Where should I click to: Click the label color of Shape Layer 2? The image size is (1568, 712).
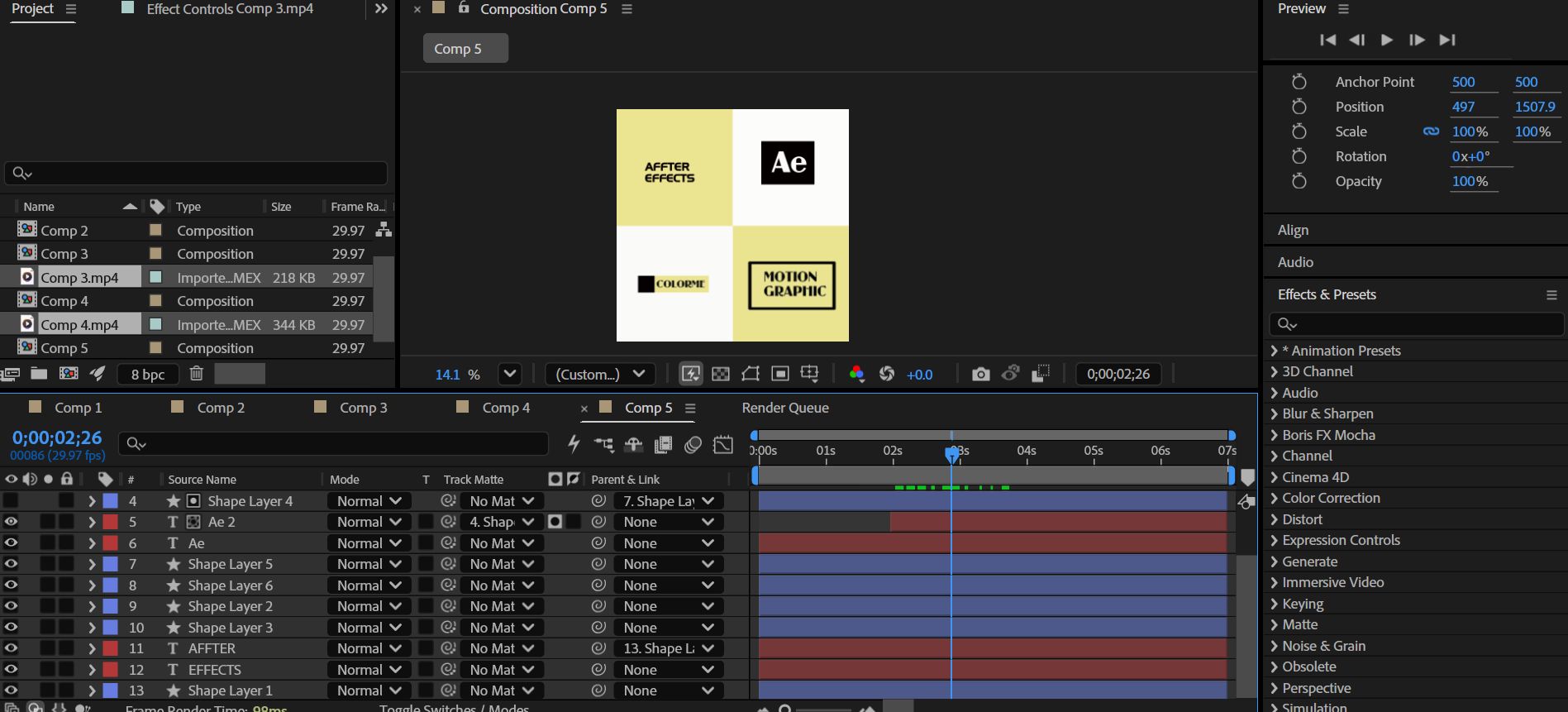click(x=110, y=606)
